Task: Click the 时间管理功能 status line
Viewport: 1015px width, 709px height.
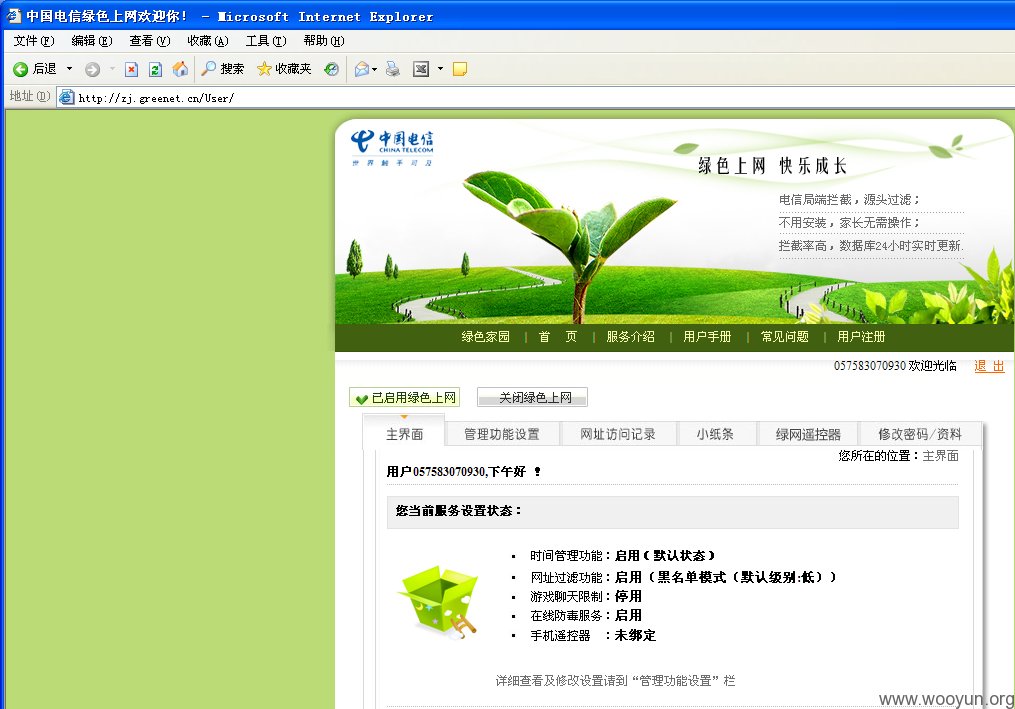Action: [x=623, y=556]
